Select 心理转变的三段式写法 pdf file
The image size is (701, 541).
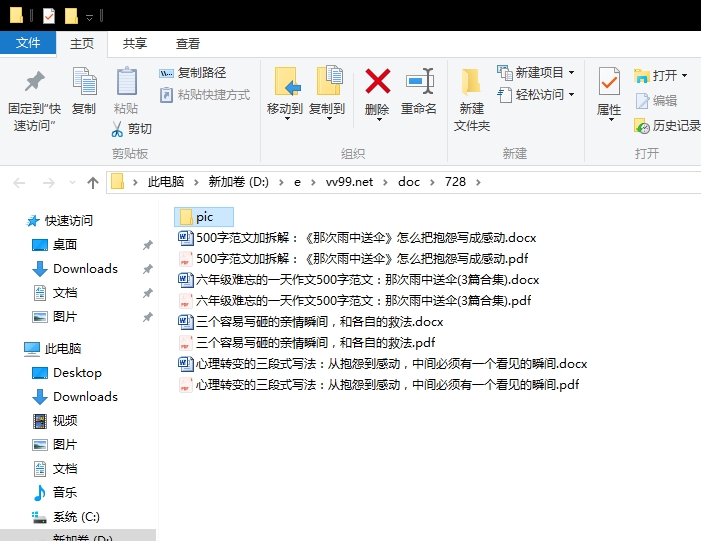[x=378, y=385]
